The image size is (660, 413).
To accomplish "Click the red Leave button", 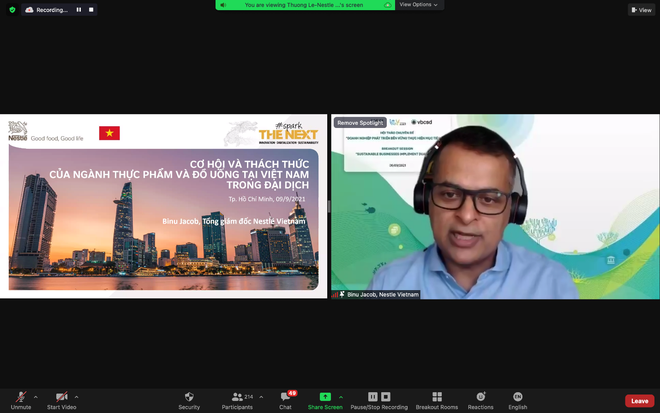I will (x=639, y=401).
